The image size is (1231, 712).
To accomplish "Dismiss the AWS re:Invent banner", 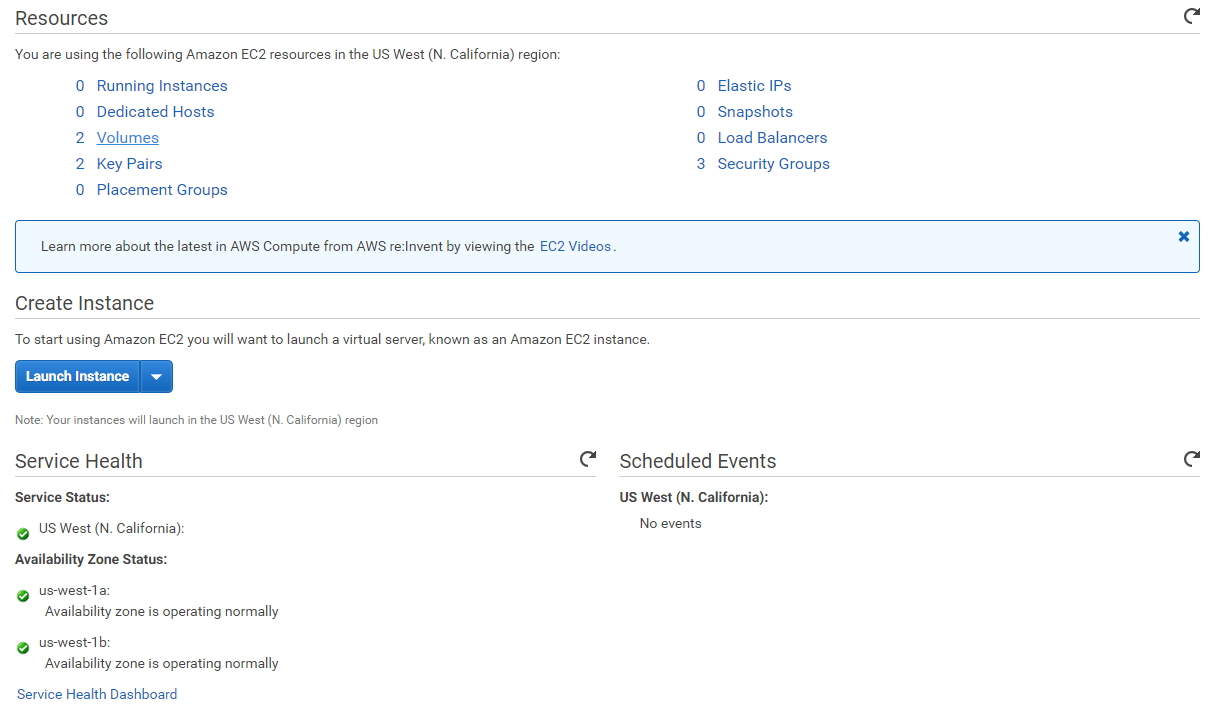I will 1184,237.
